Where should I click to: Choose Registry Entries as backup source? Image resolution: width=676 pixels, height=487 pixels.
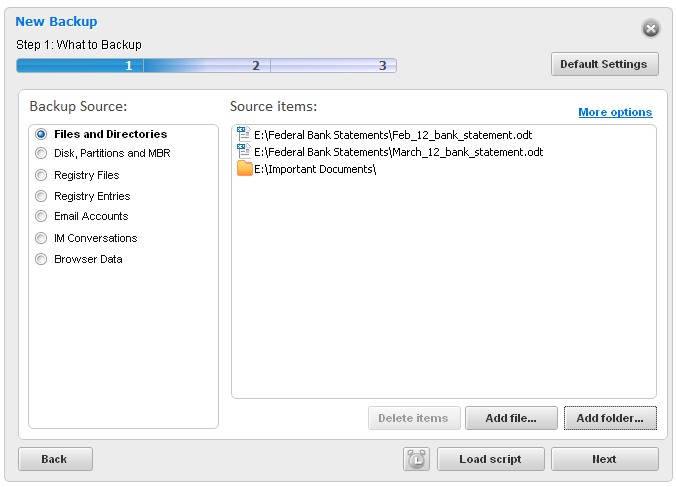click(41, 196)
